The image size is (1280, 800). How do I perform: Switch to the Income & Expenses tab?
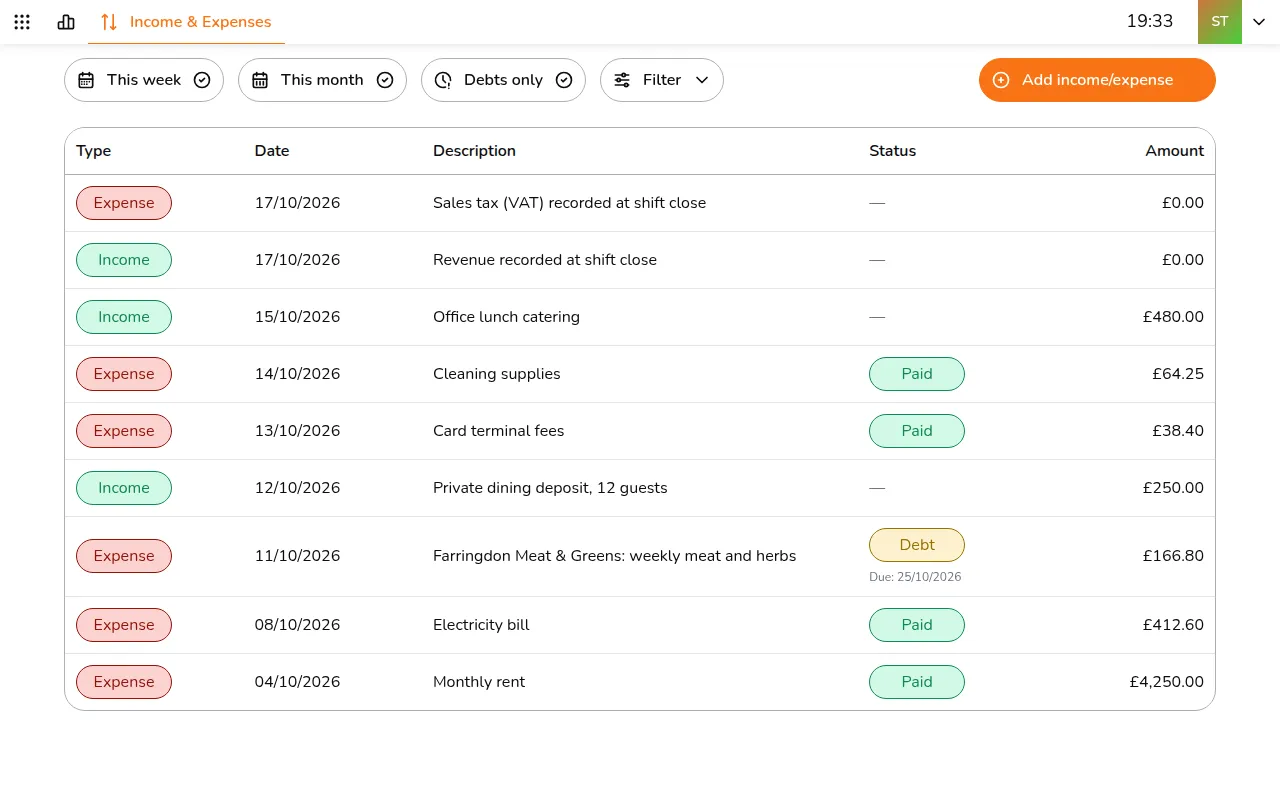coord(186,22)
